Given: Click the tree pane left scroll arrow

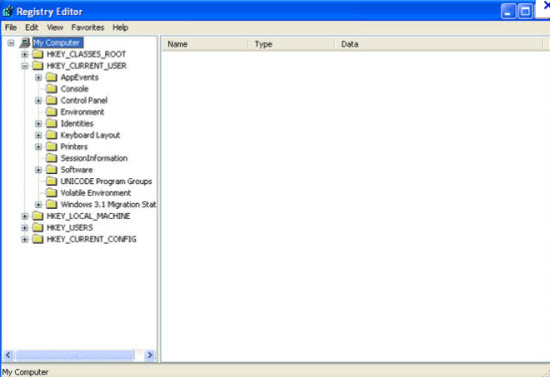Looking at the screenshot, I should [x=8, y=355].
